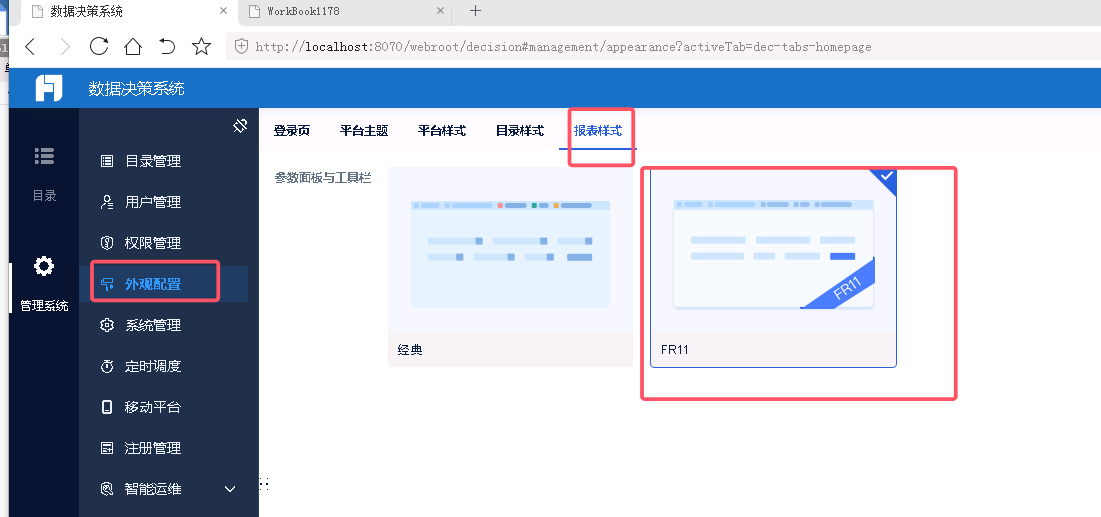
Task: Open 管理系统 gear icon in sidebar
Action: pyautogui.click(x=44, y=267)
